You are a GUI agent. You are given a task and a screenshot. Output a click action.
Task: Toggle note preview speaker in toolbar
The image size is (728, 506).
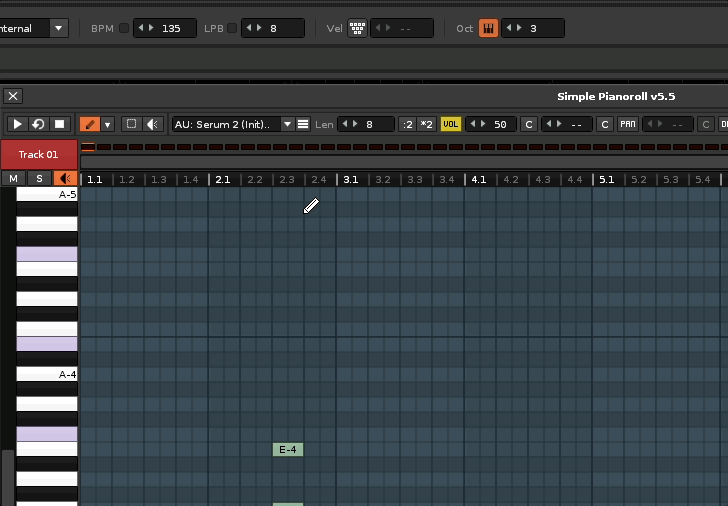point(152,124)
